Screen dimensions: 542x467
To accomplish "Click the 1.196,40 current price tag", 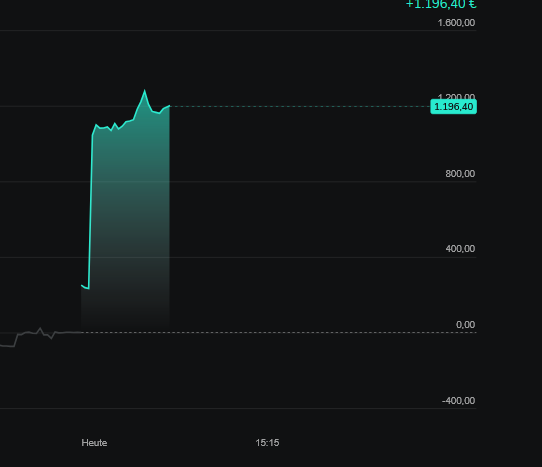I will point(454,106).
